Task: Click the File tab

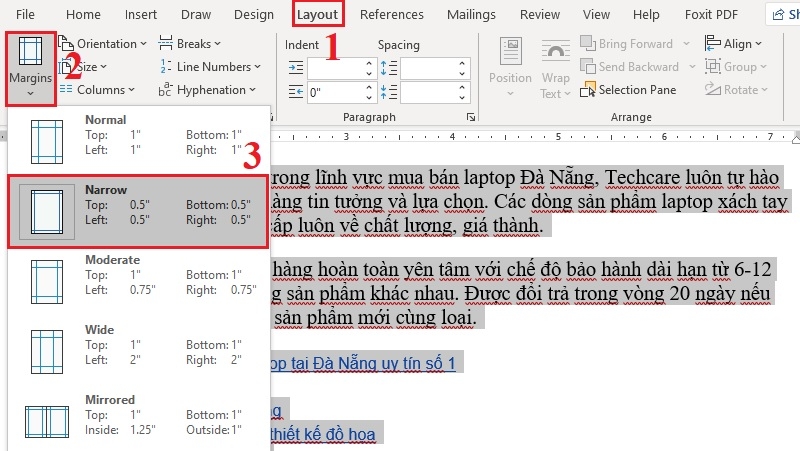Action: click(25, 14)
